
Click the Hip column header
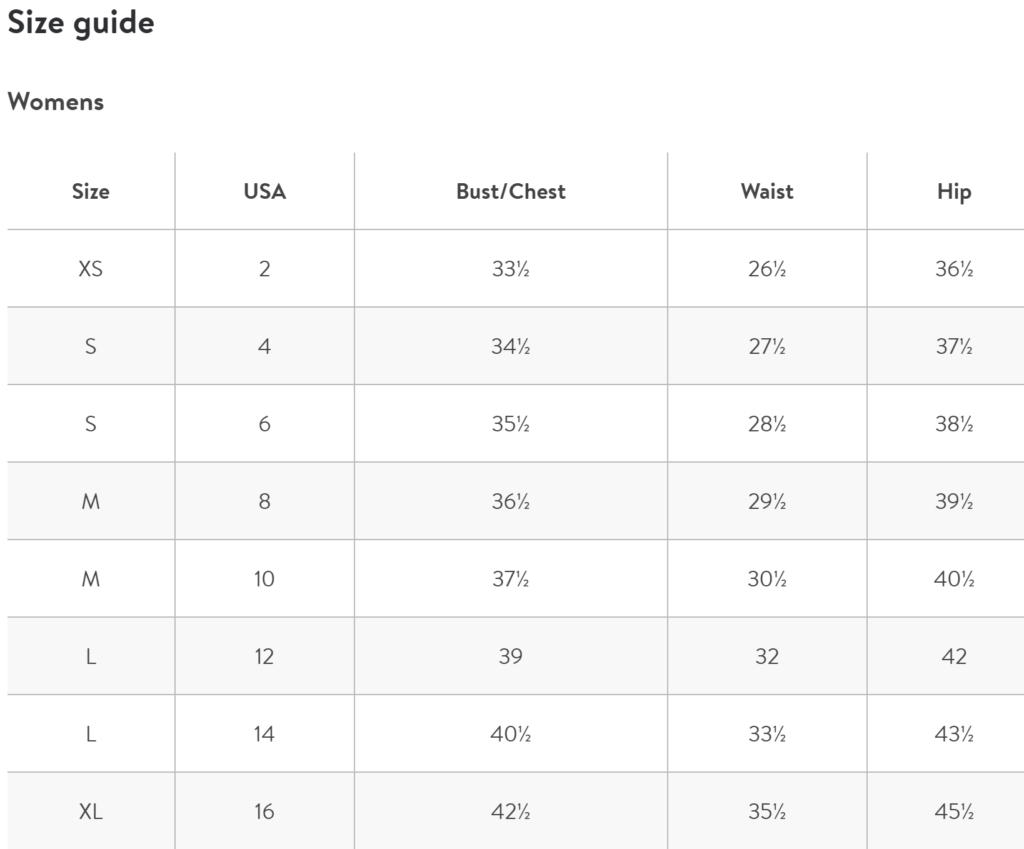pyautogui.click(x=954, y=192)
